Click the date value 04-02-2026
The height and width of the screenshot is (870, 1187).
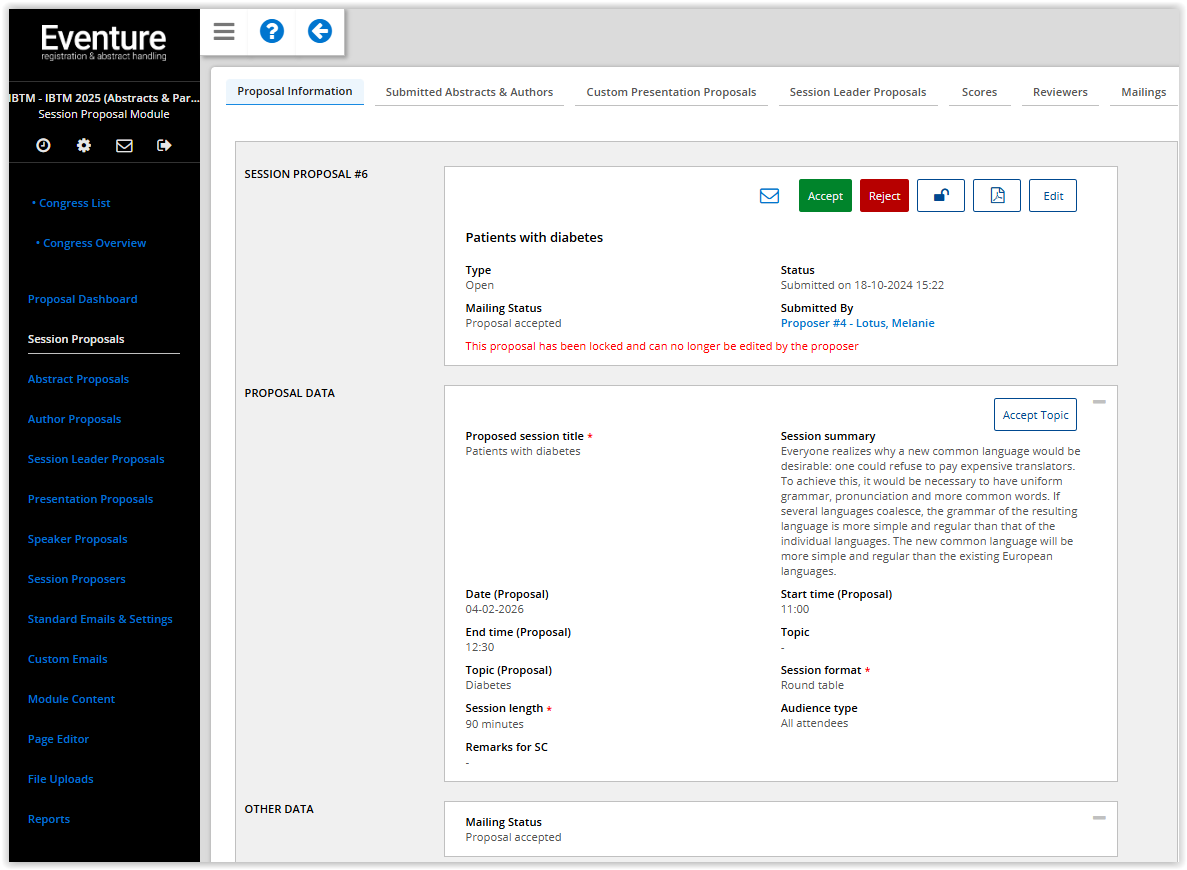pos(494,610)
